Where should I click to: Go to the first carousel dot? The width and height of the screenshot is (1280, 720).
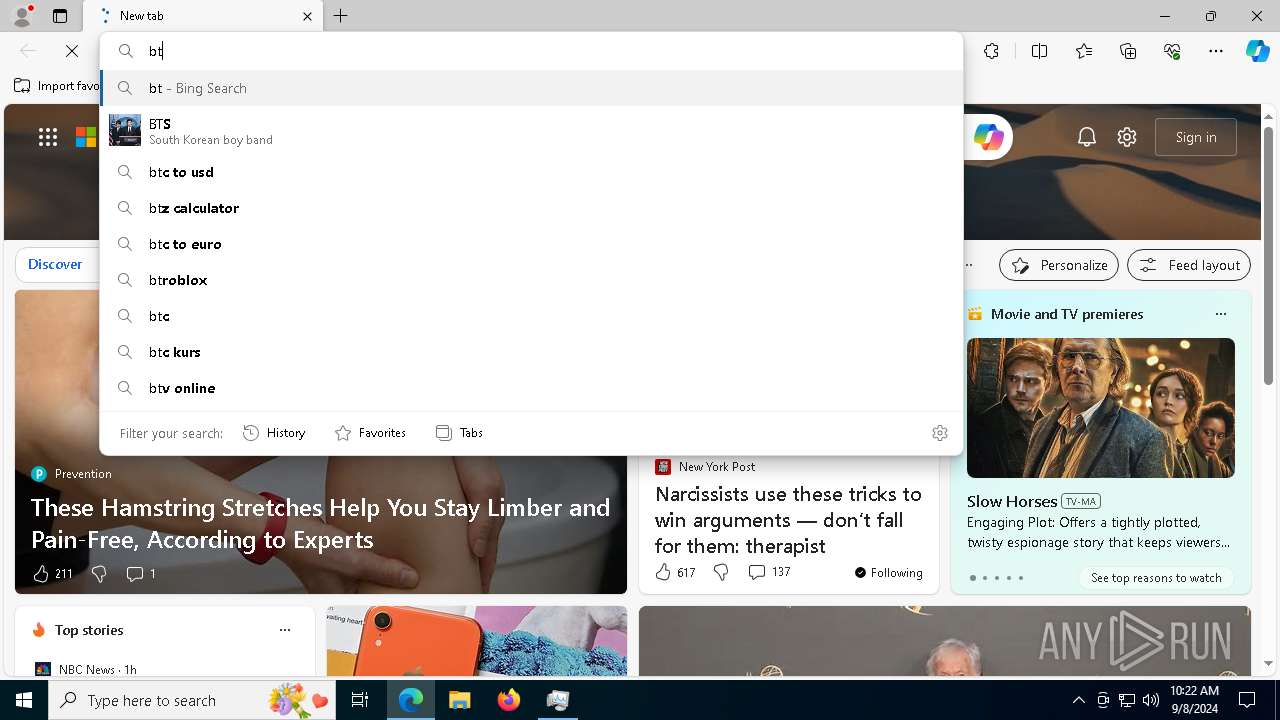point(973,578)
